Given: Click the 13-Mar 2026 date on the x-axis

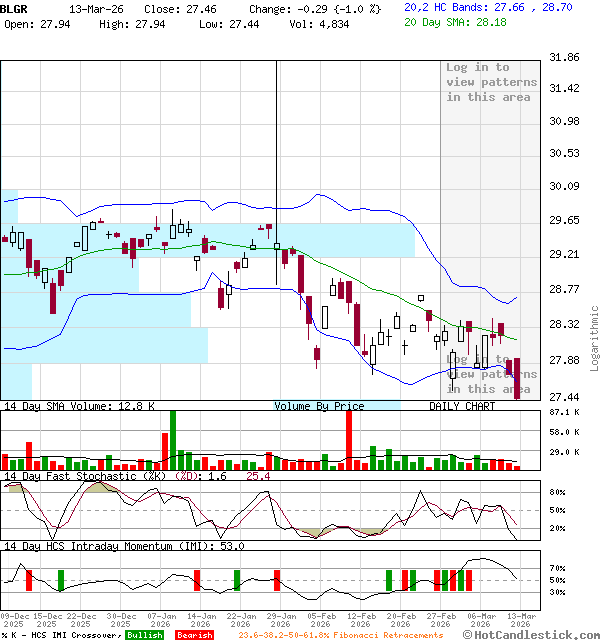Looking at the screenshot, I should (518, 620).
